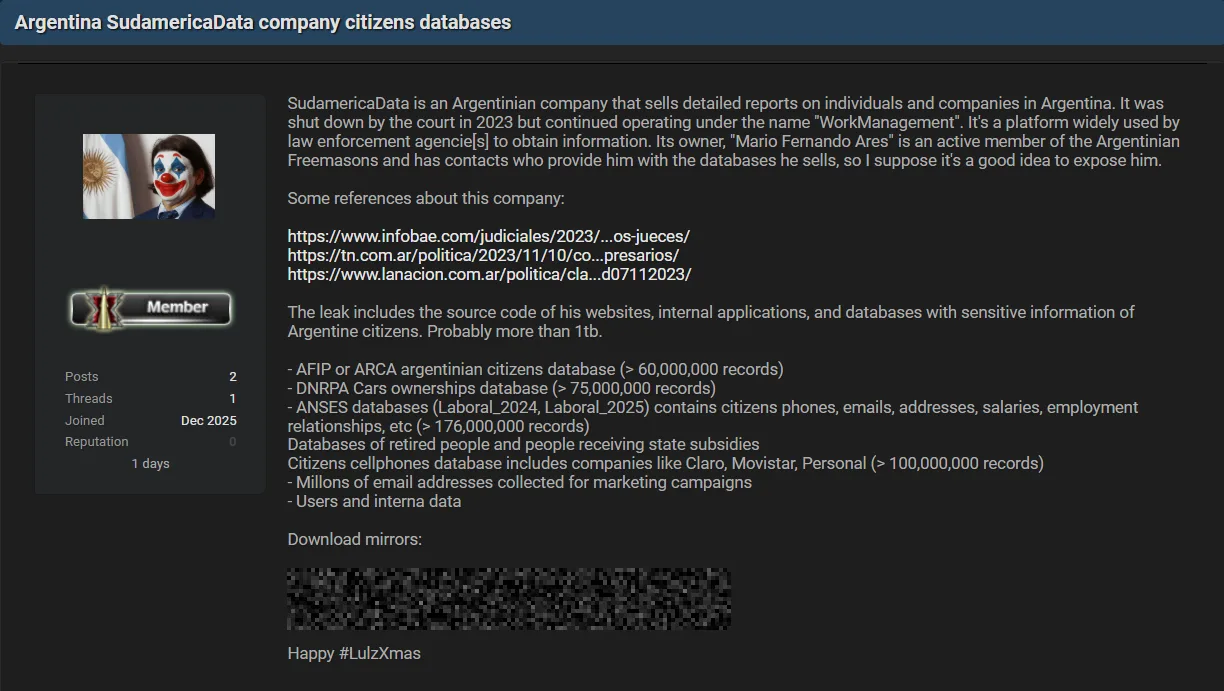
Task: Click the Joined date Dec 2025
Action: coord(208,420)
